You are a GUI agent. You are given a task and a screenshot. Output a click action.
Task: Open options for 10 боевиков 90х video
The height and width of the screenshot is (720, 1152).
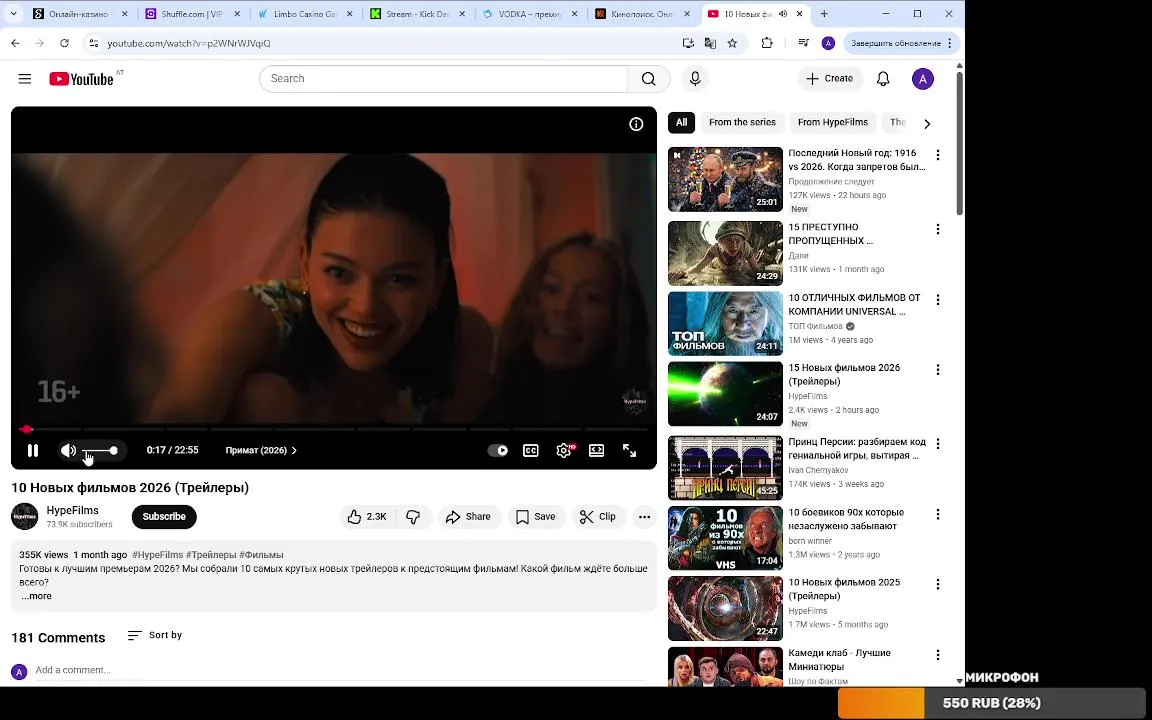pyautogui.click(x=937, y=514)
